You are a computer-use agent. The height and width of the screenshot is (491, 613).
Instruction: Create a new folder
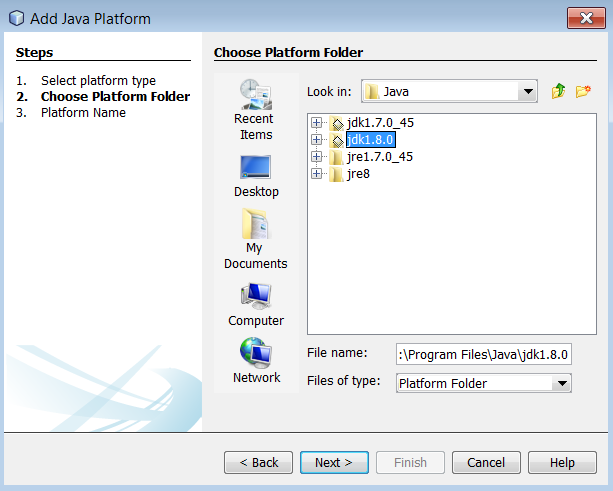coord(583,92)
